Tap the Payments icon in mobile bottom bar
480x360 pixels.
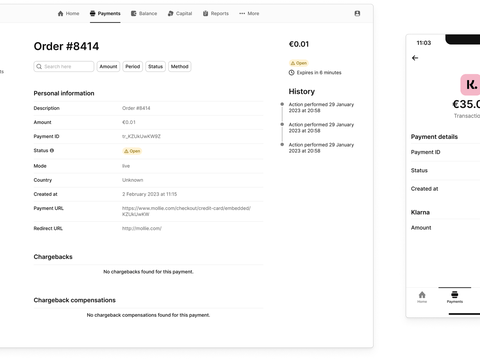455,297
